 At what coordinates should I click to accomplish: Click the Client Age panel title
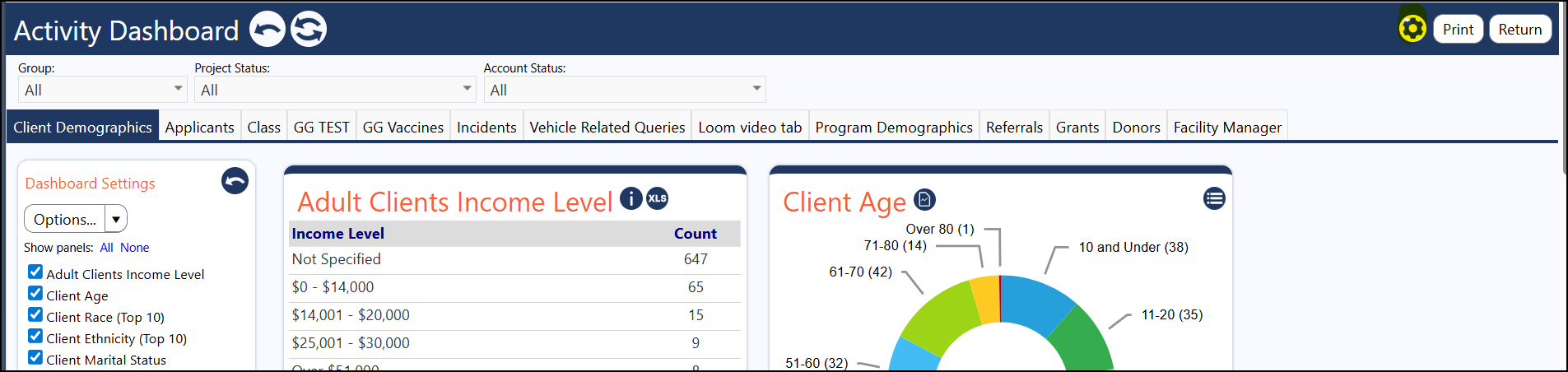[x=844, y=202]
